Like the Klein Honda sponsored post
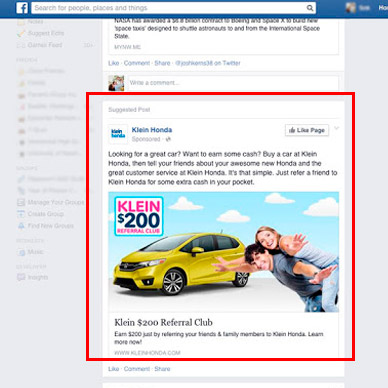This screenshot has height=388, width=388. coord(114,369)
